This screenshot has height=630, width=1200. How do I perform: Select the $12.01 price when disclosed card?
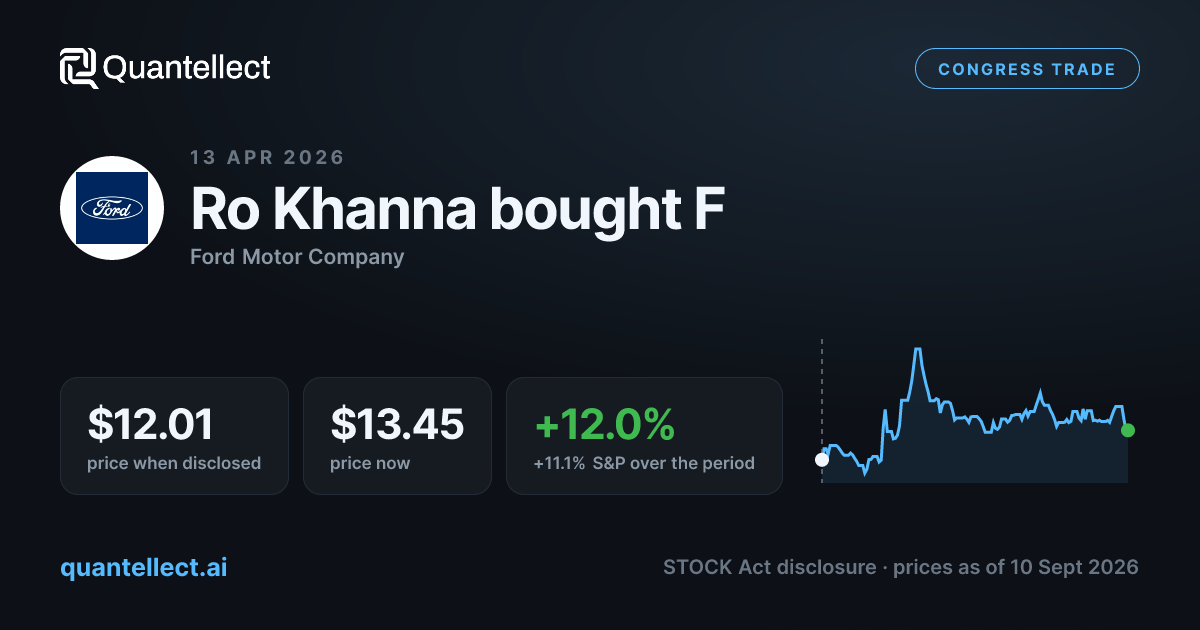click(174, 436)
